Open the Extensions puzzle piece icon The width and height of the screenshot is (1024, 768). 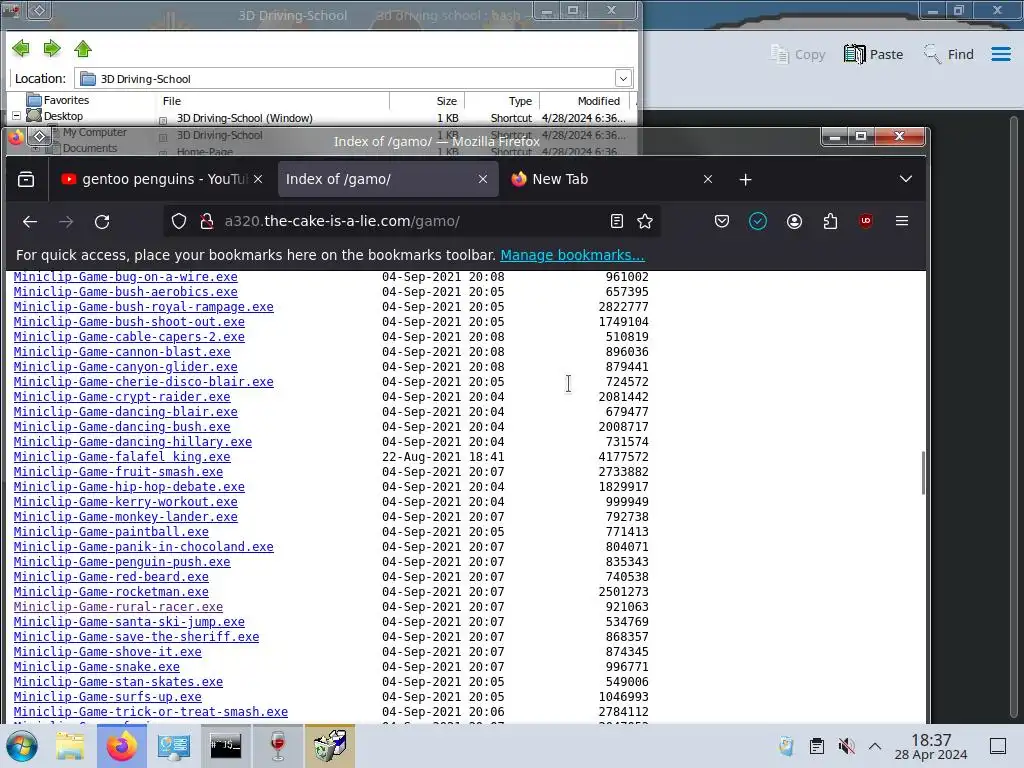click(830, 221)
